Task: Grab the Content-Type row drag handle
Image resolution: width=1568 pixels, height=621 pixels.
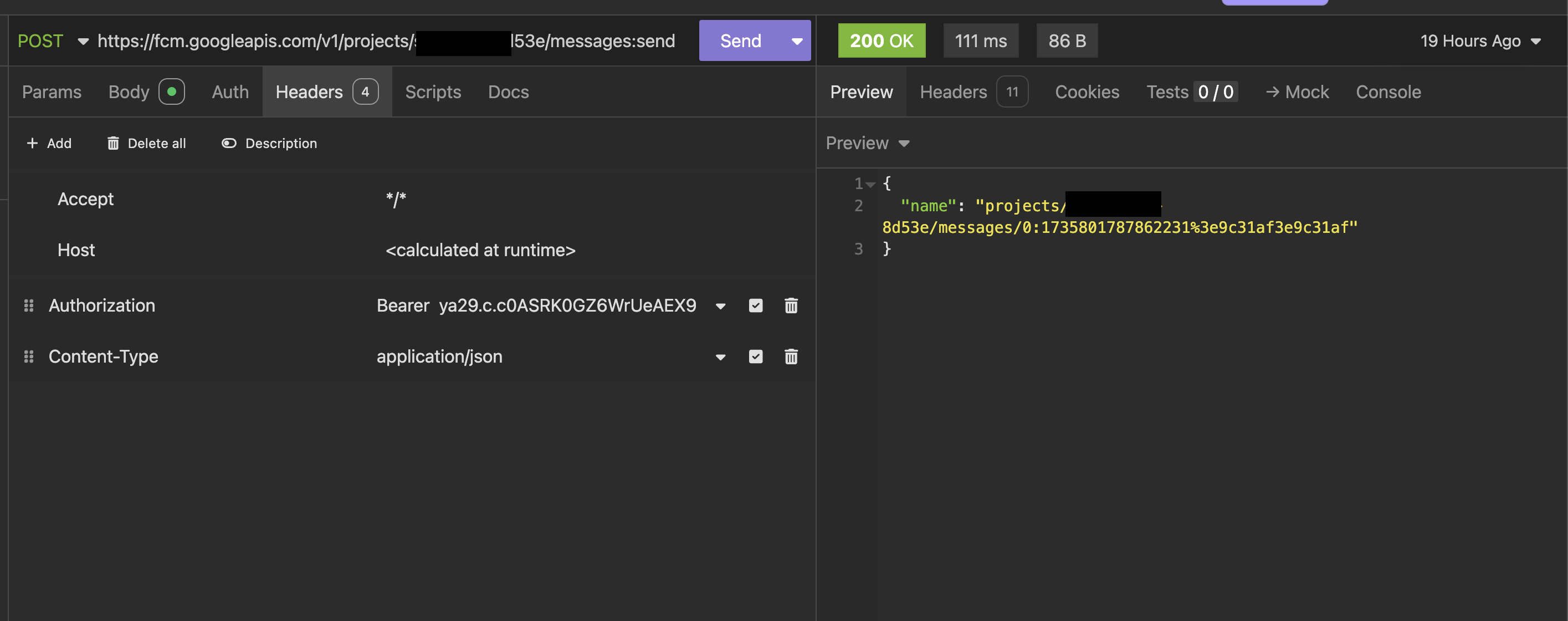Action: coord(29,357)
